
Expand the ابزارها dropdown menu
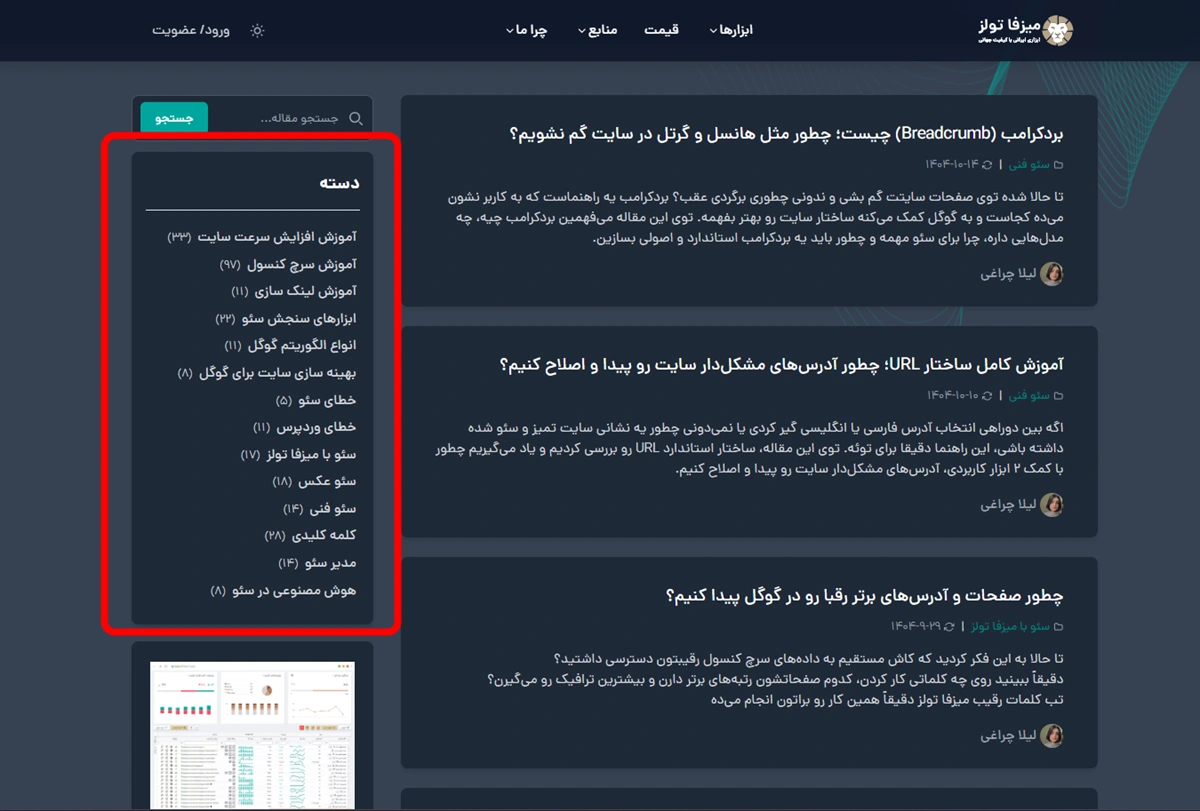pyautogui.click(x=730, y=30)
